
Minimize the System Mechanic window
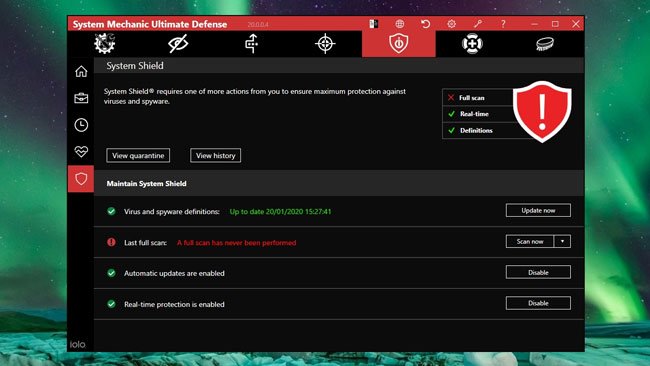pos(534,24)
